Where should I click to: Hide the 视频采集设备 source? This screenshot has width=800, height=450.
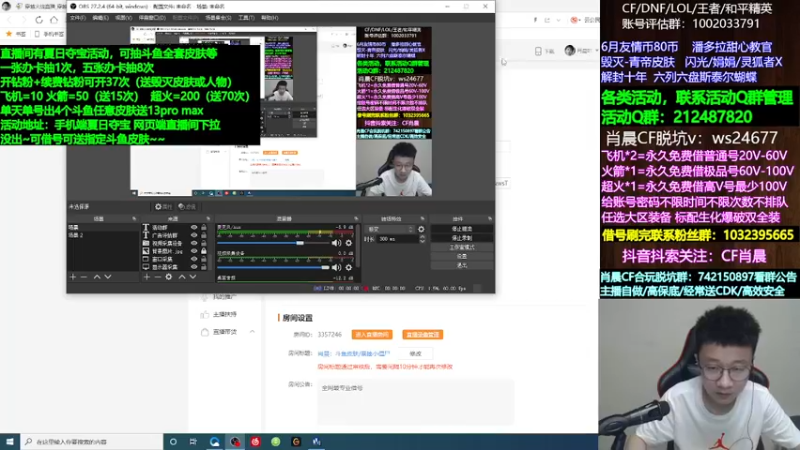tap(194, 243)
